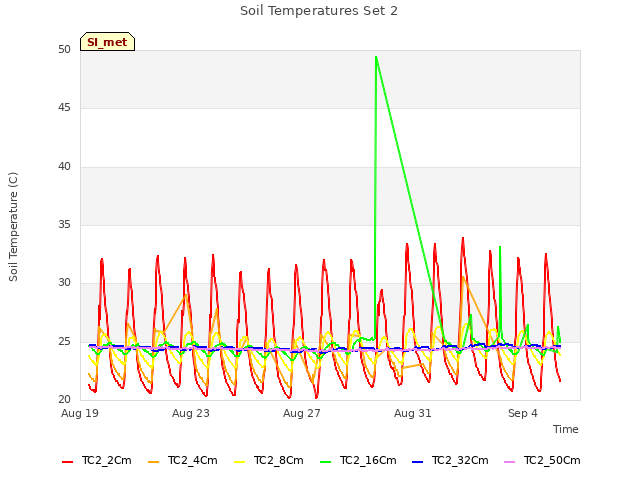
Task: Click the 40 y-axis tick label
Action: [64, 167]
